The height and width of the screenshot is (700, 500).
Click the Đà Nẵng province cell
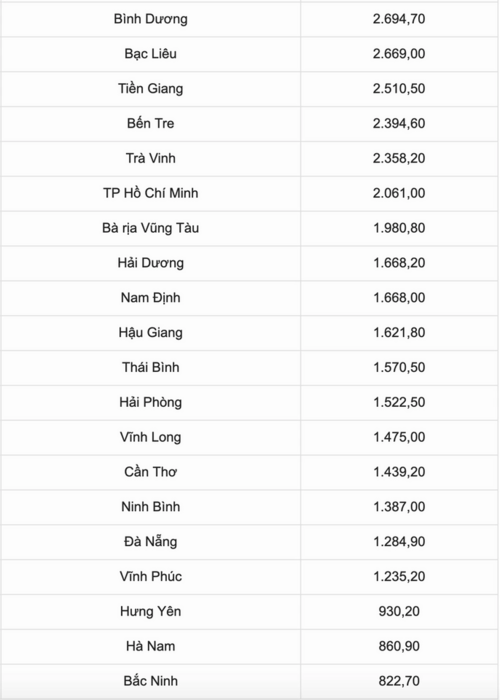[150, 542]
